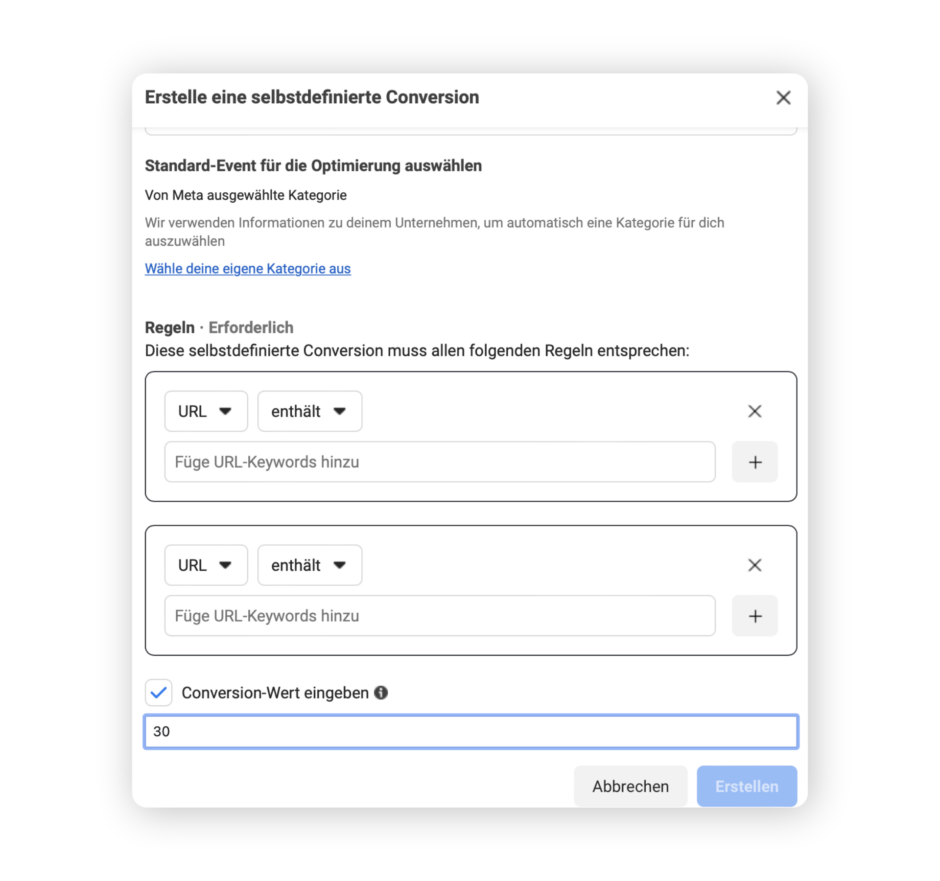Click the second enthält dropdown arrow caret
The image size is (940, 881).
(340, 565)
